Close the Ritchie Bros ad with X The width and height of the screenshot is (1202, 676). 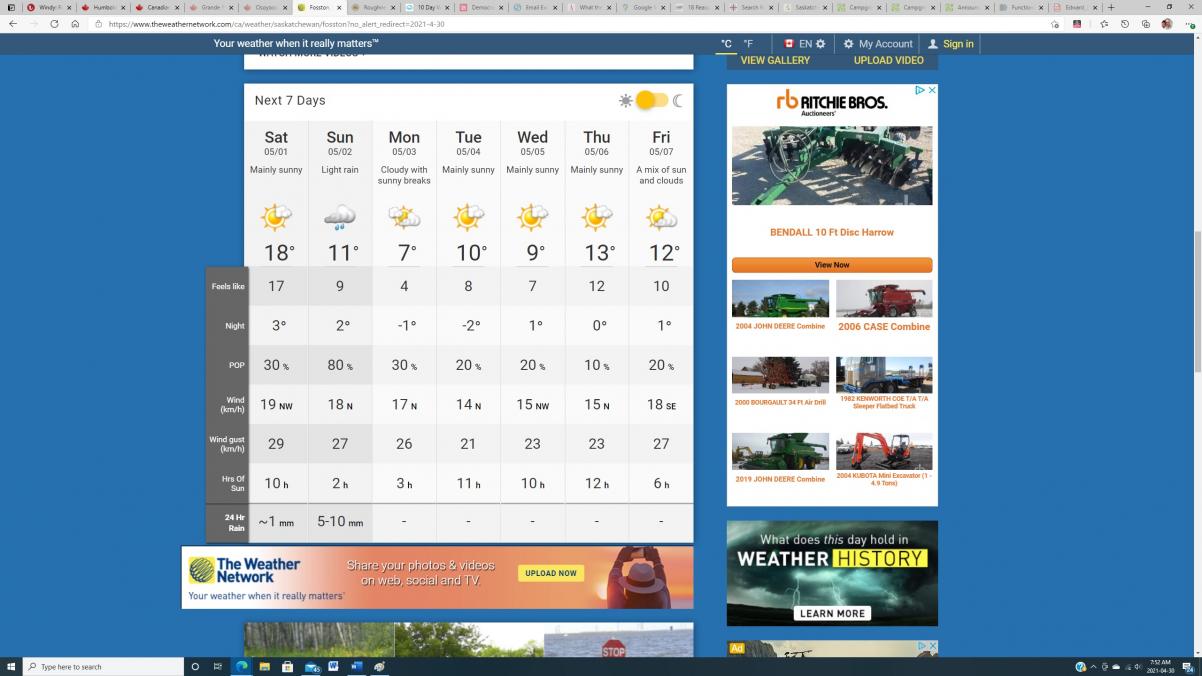point(932,90)
